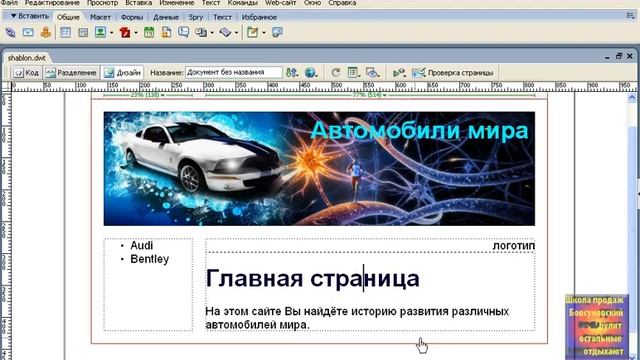Select the Spry insert tab
640x360 pixels.
pyautogui.click(x=196, y=17)
